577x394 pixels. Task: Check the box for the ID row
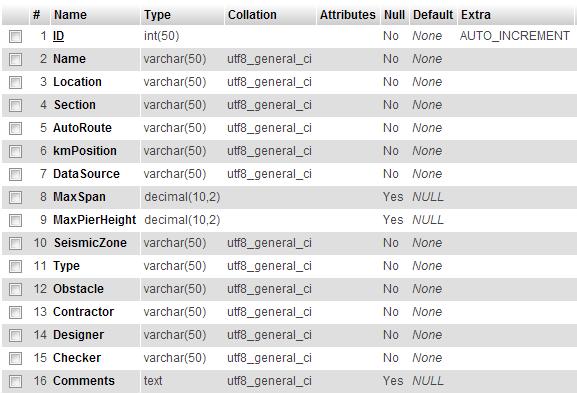(15, 36)
